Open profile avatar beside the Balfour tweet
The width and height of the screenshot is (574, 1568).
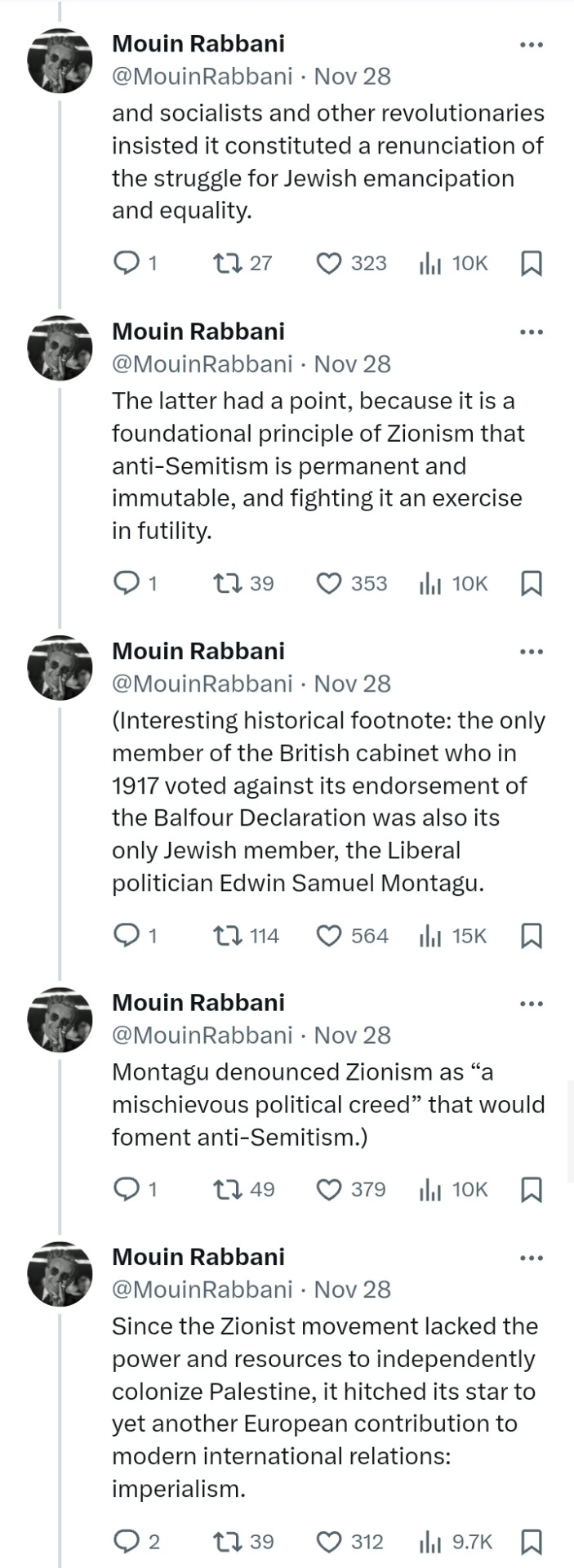(x=60, y=667)
